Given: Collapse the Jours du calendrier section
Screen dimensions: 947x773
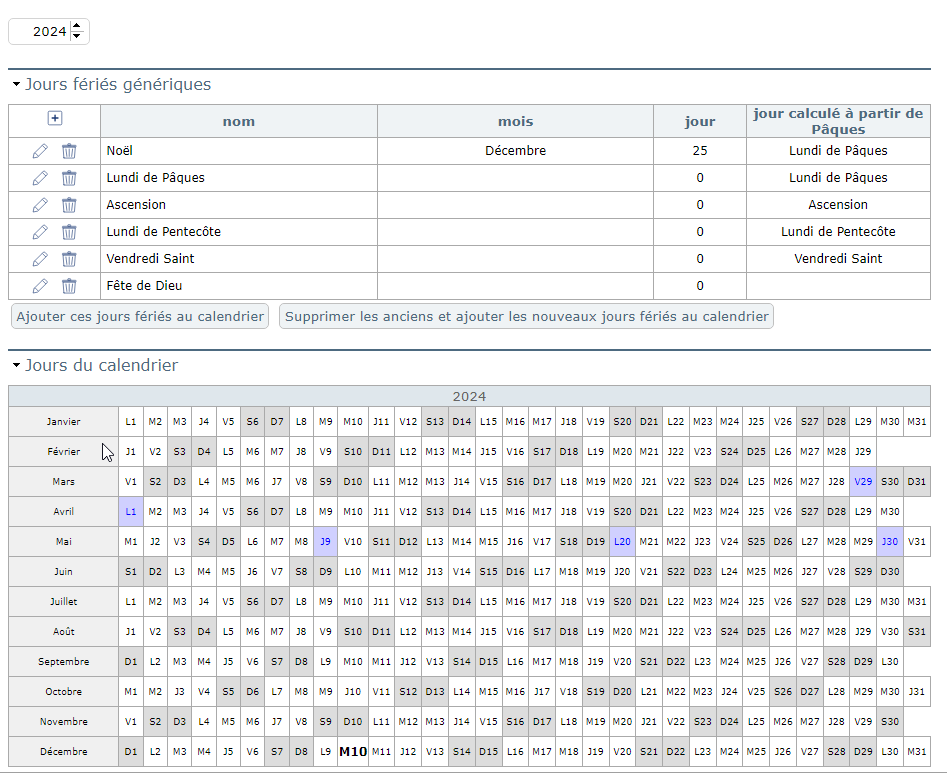Looking at the screenshot, I should pos(16,366).
